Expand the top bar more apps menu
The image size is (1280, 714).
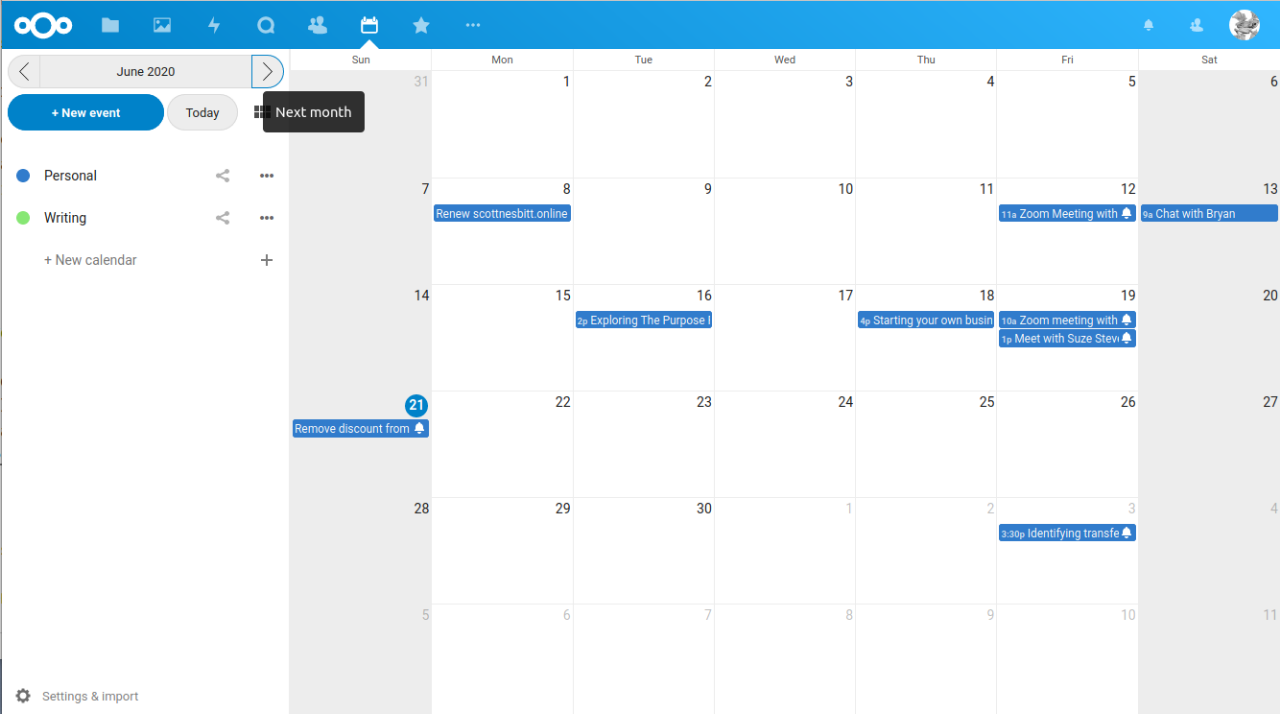click(473, 25)
